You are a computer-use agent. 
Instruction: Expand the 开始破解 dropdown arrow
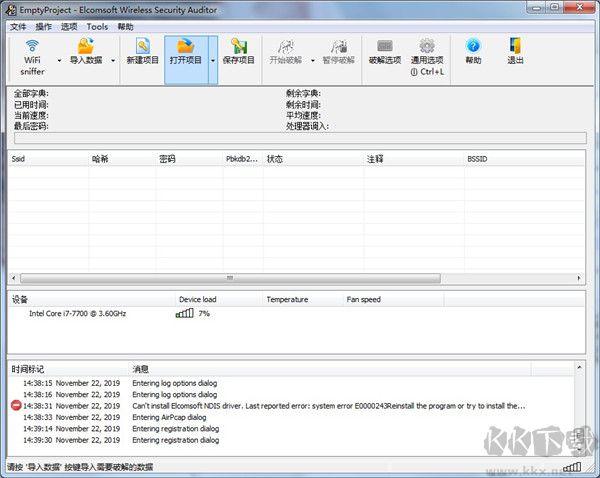tap(313, 60)
